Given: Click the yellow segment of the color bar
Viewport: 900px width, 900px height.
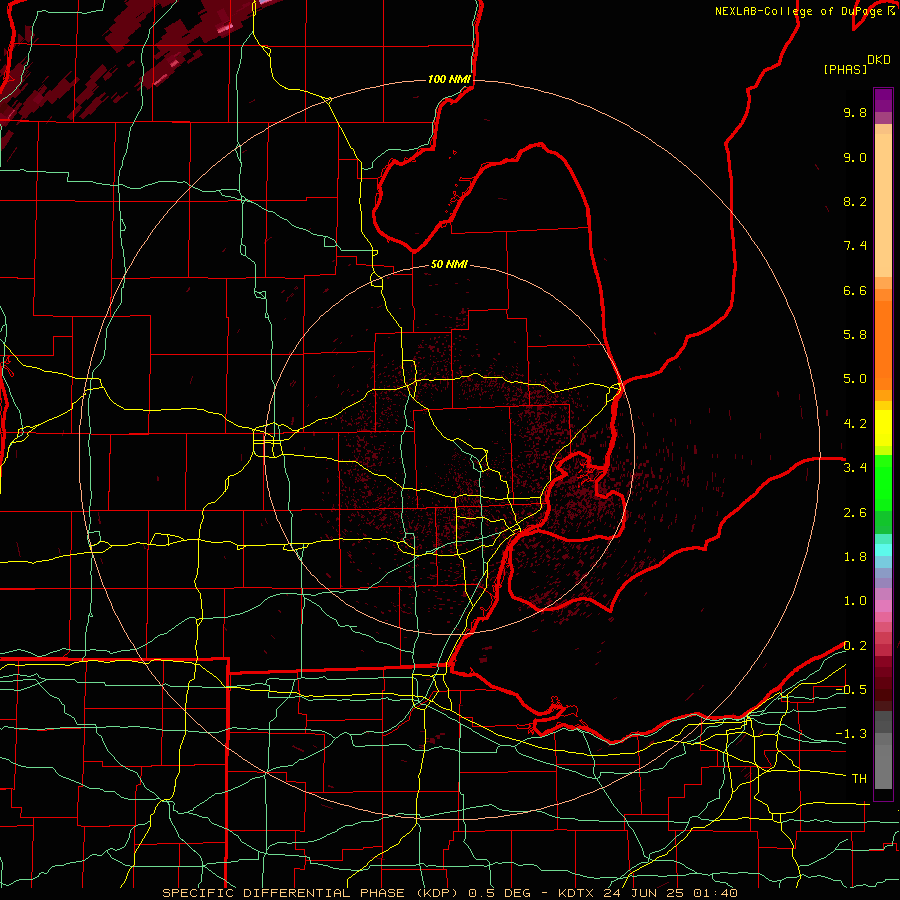Looking at the screenshot, I should tap(883, 428).
